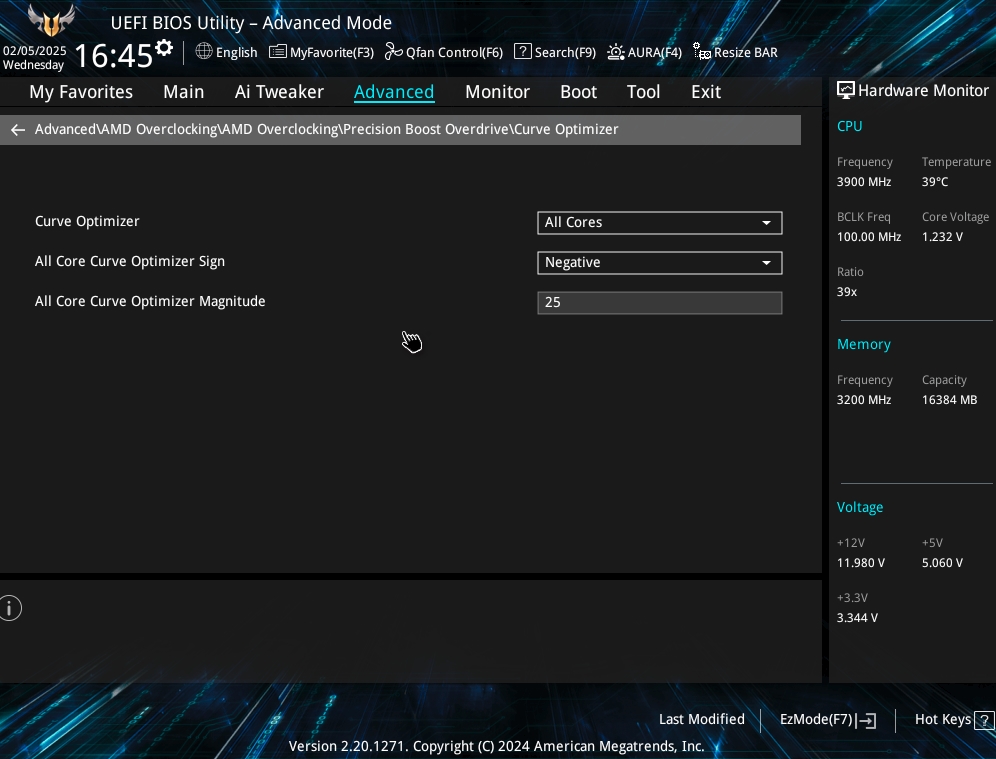Click +12V reading 11.980 V
Screen dimensions: 996x759
[861, 563]
